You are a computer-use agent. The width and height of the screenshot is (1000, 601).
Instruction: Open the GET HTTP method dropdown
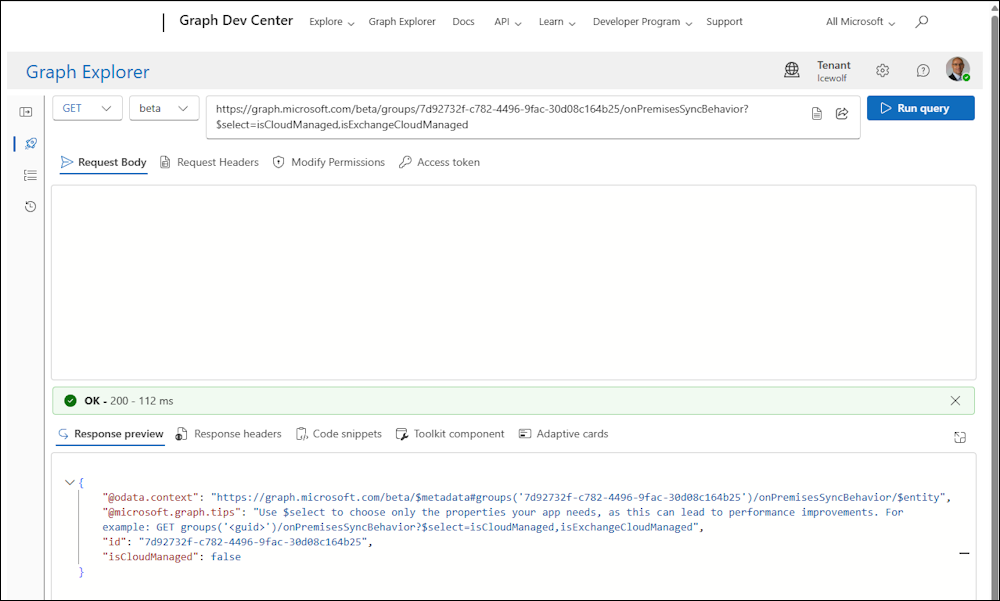click(x=87, y=108)
